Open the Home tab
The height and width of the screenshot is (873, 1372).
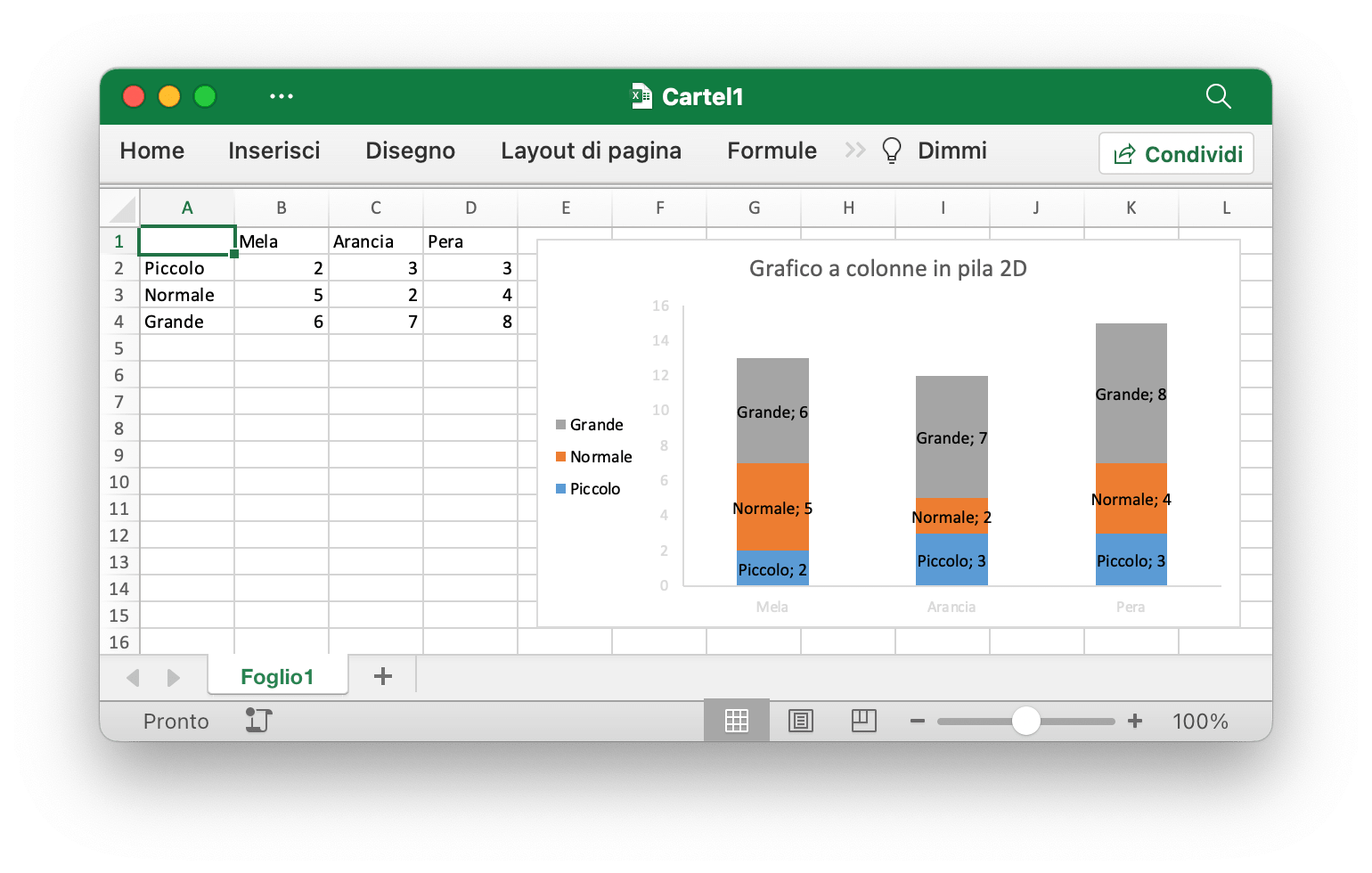coord(152,151)
